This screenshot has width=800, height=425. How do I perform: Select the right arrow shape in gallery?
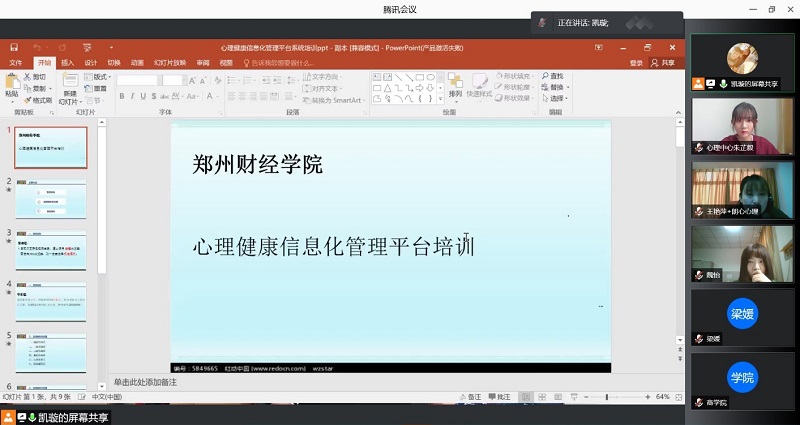419,88
